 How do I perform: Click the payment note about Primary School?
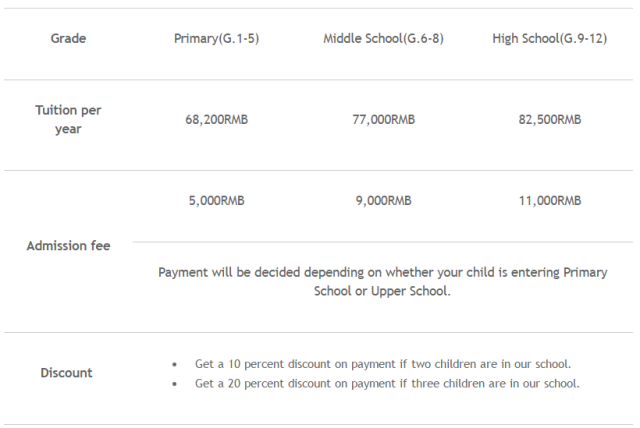tap(382, 272)
